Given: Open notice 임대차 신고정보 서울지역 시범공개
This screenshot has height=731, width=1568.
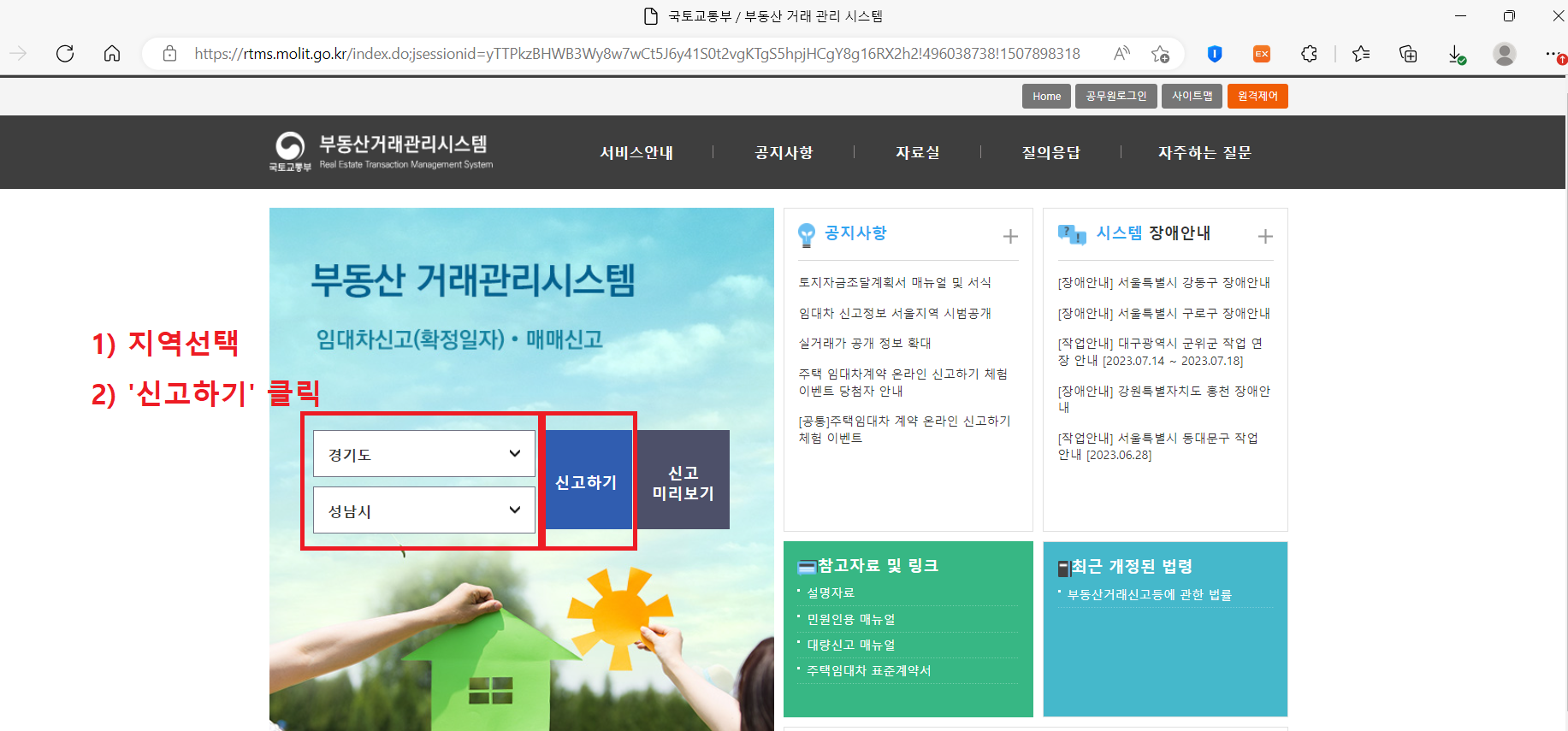Looking at the screenshot, I should pyautogui.click(x=895, y=313).
